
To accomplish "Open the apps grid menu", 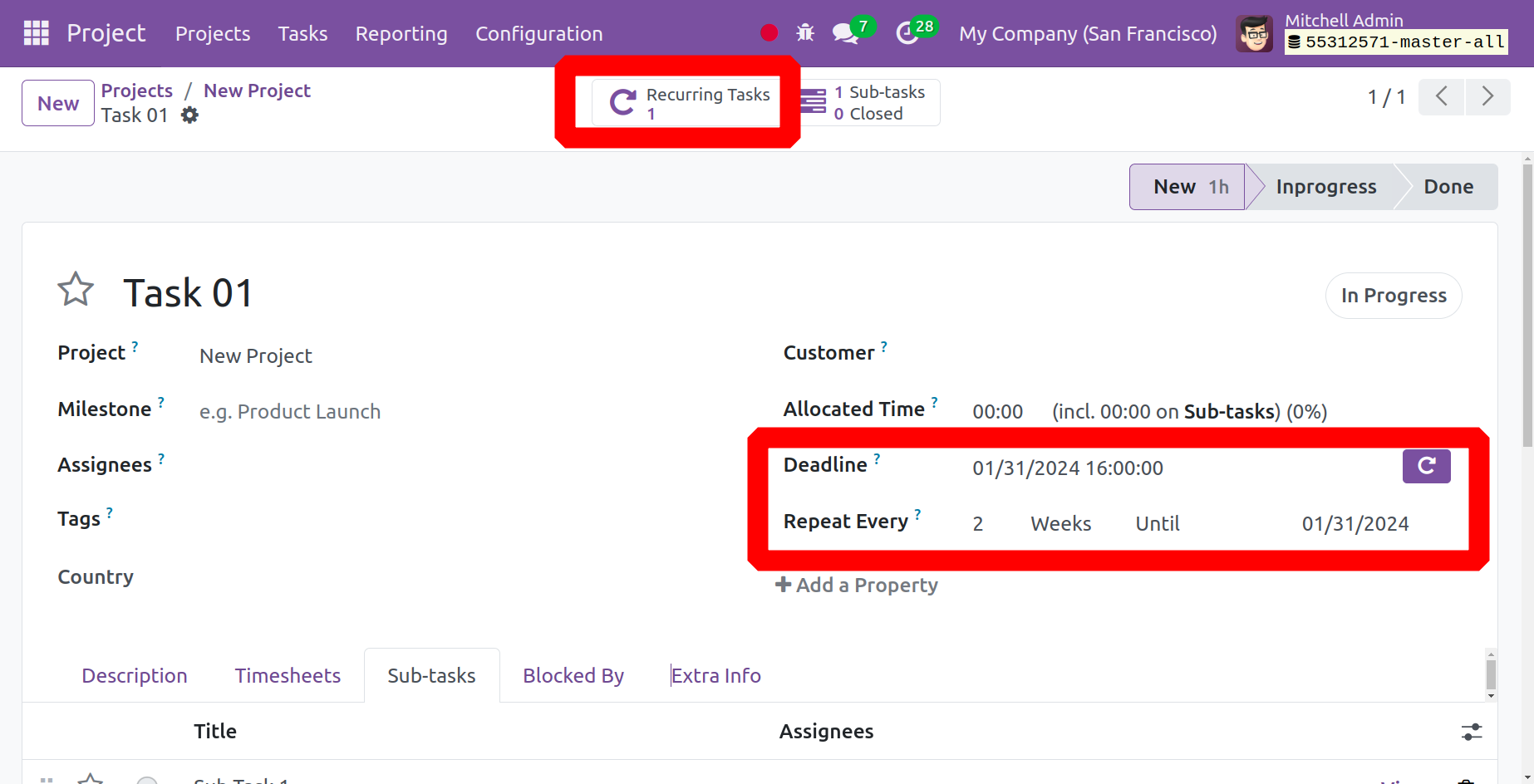I will click(x=37, y=33).
